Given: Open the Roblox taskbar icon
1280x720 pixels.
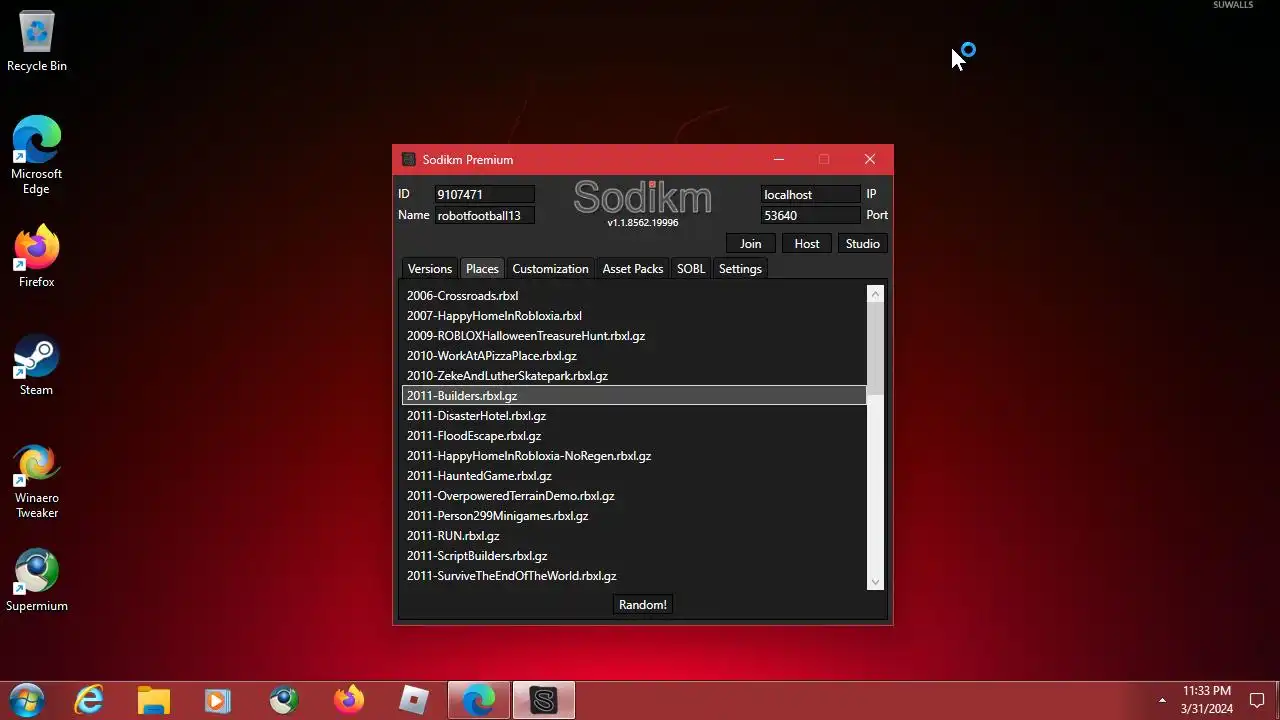Looking at the screenshot, I should (x=414, y=700).
